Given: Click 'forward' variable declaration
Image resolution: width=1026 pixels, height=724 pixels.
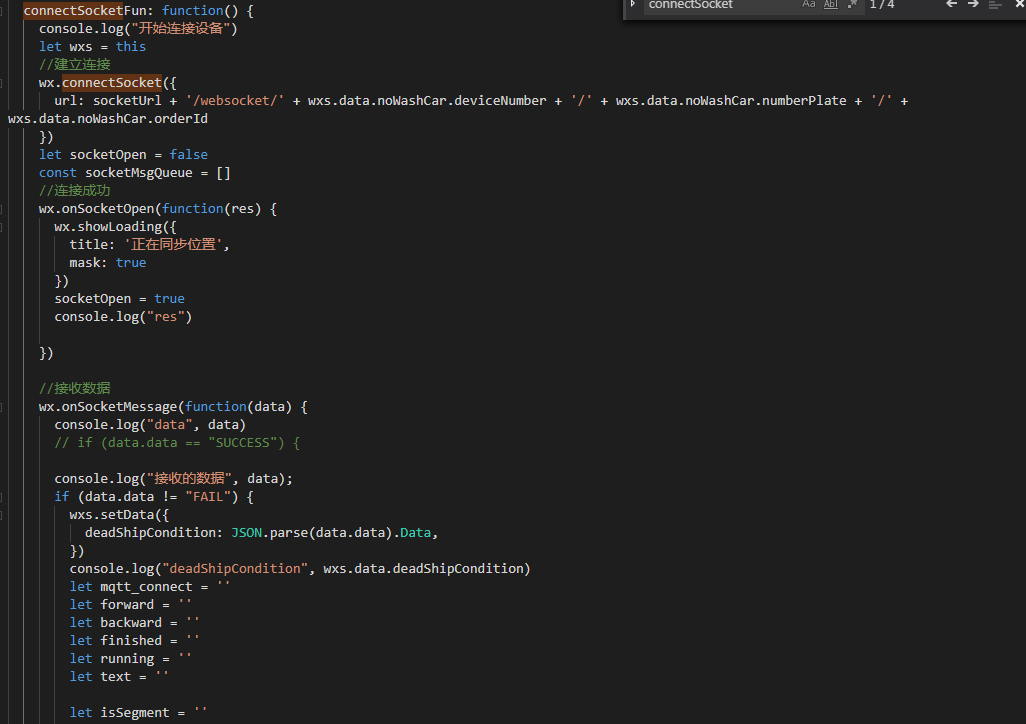Looking at the screenshot, I should (127, 605).
